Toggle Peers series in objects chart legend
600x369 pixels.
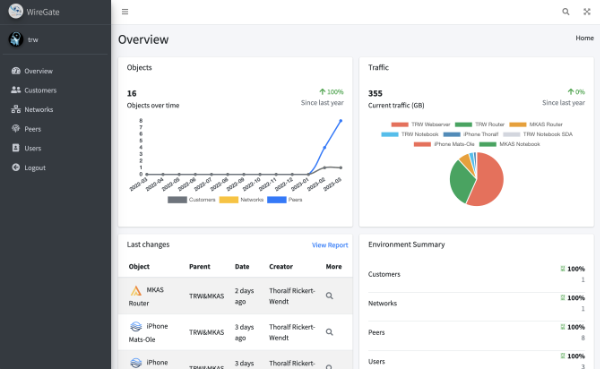tap(284, 199)
